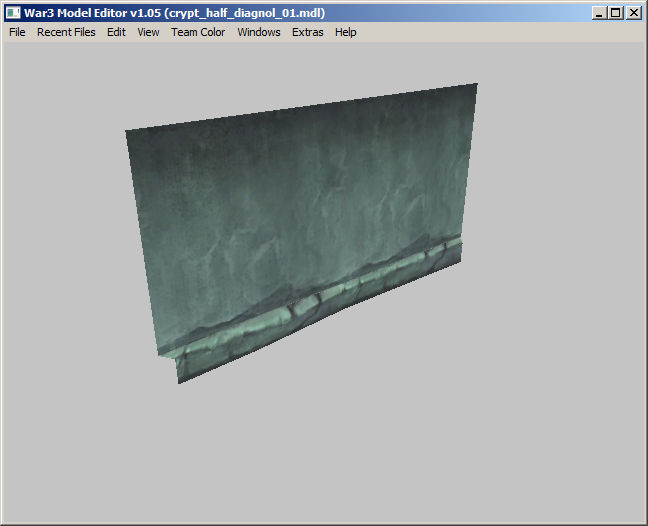Open the View menu
Screen dimensions: 648x526
click(148, 32)
